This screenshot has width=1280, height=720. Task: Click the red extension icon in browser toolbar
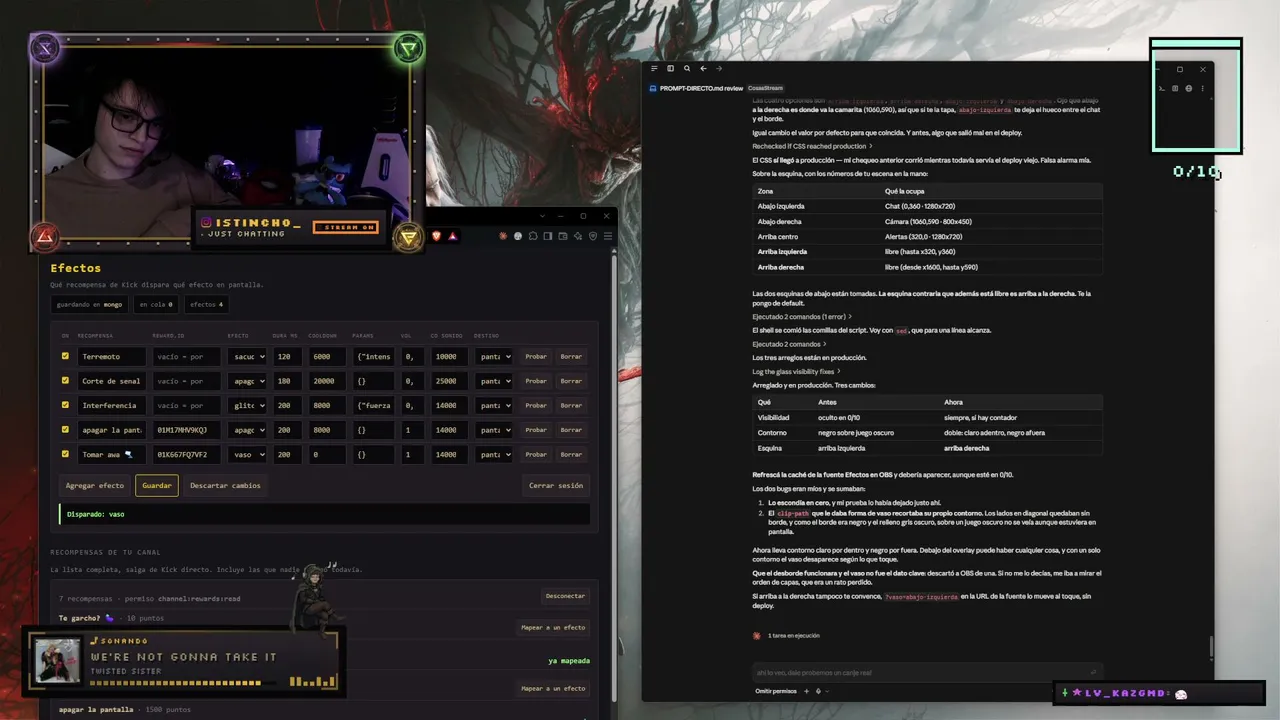(x=503, y=236)
